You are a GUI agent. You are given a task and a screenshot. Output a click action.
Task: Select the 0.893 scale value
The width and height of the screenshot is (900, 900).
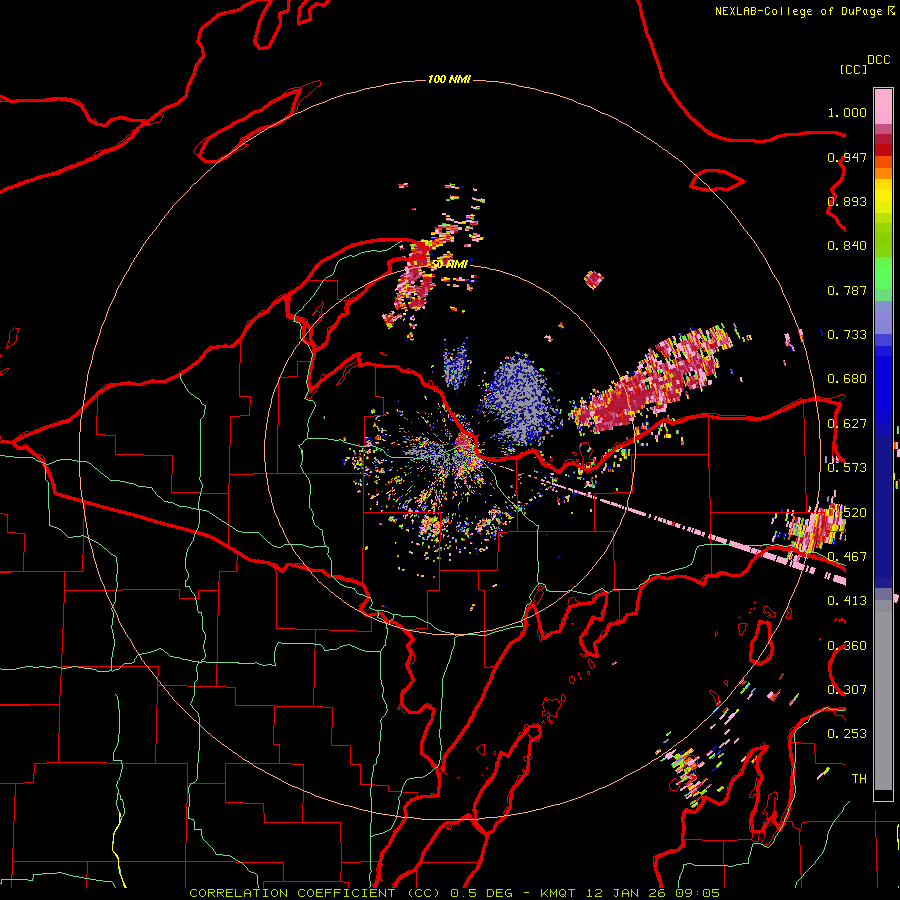tap(847, 201)
